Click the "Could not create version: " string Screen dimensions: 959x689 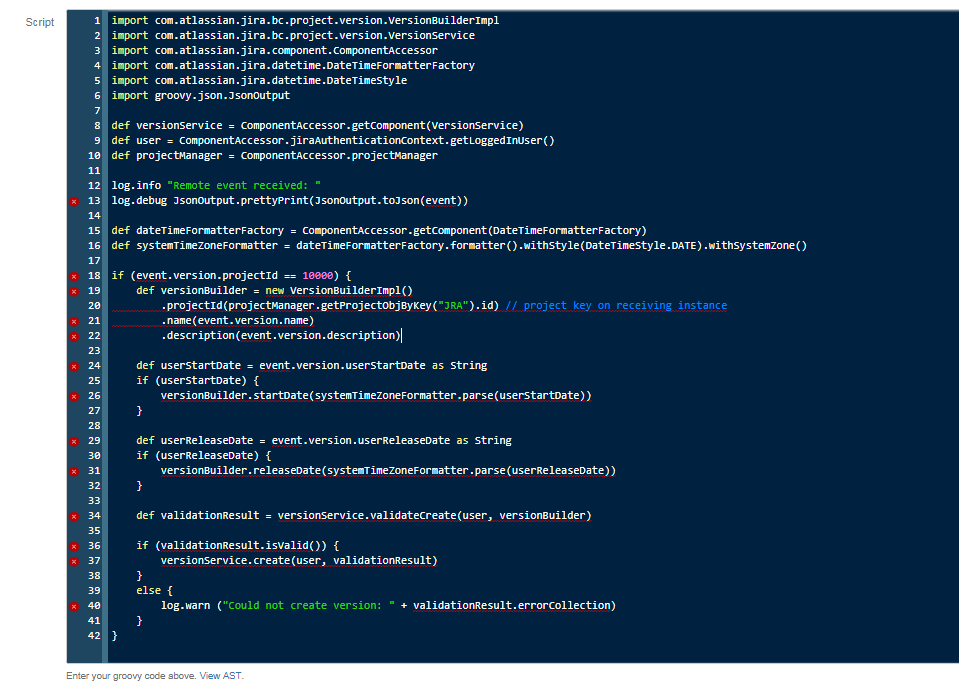pos(309,605)
